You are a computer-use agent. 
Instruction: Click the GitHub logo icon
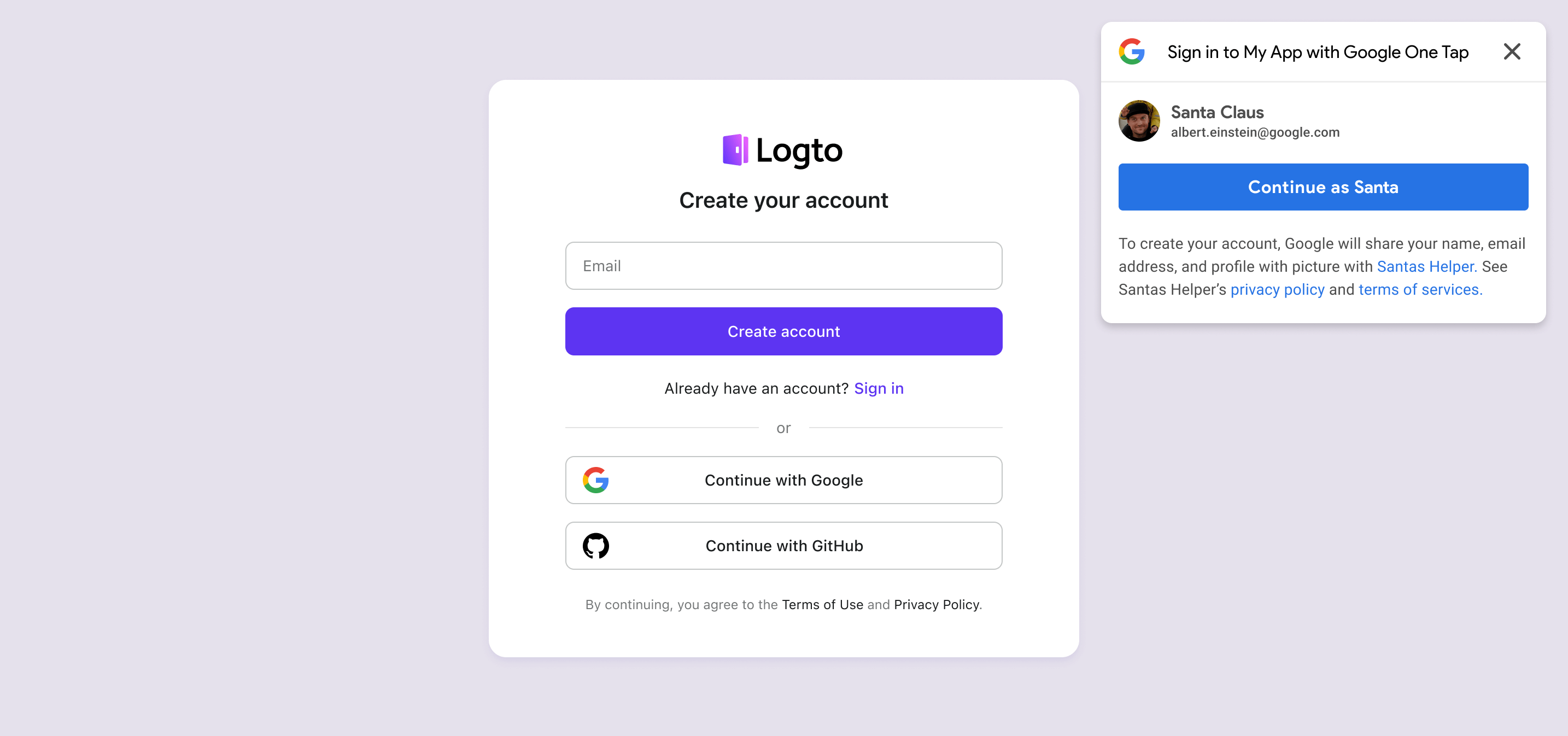pos(597,545)
